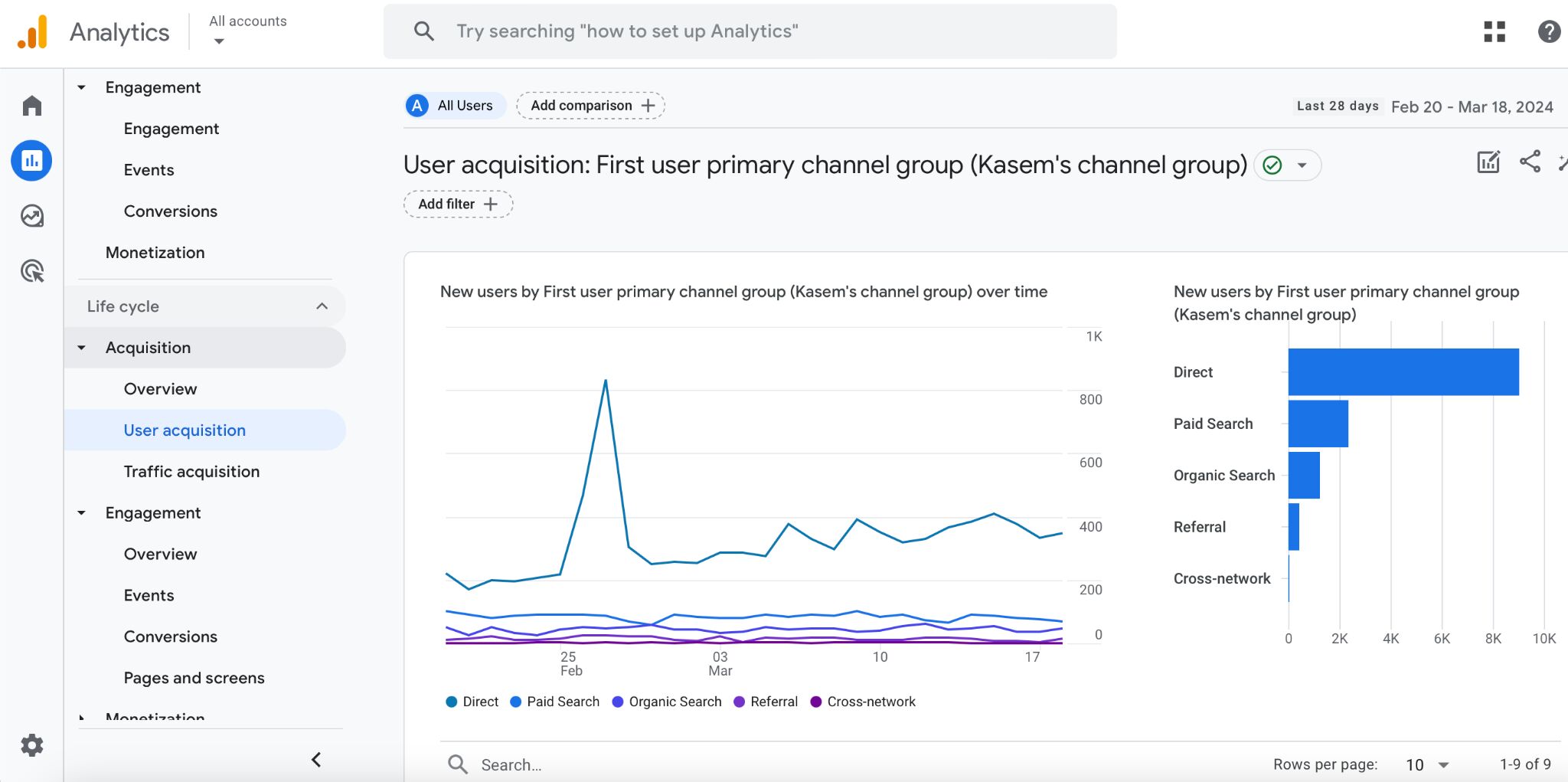Add a filter to the report
Image resolution: width=1568 pixels, height=782 pixels.
457,204
